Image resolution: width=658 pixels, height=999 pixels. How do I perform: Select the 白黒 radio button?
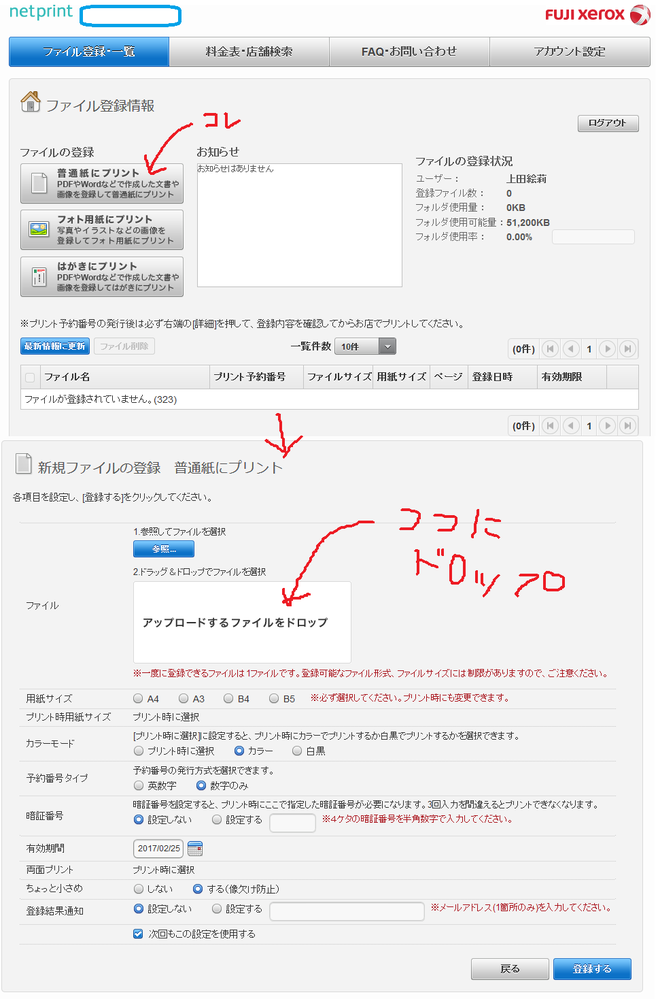coord(297,751)
